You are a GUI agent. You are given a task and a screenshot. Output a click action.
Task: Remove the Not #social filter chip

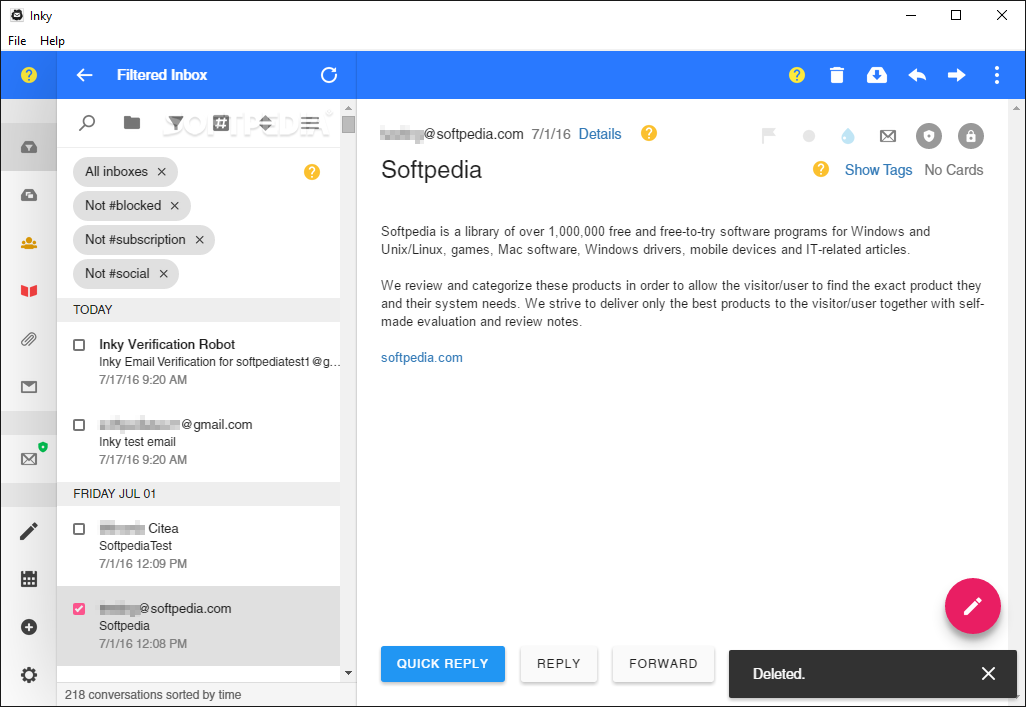click(x=164, y=274)
